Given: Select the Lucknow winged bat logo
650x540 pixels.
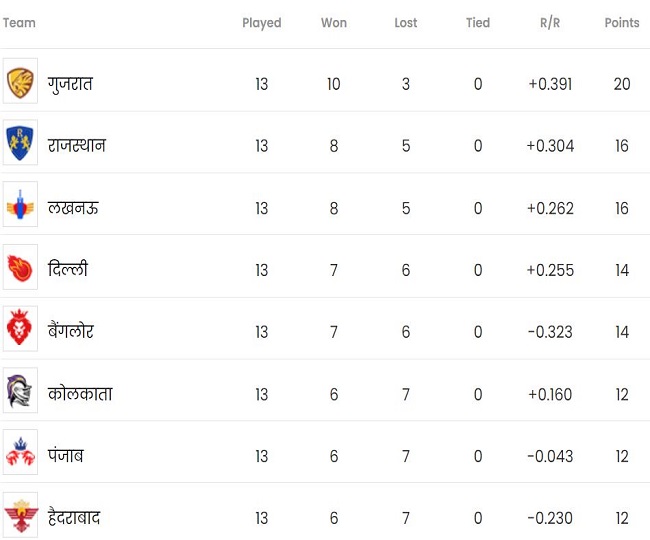Looking at the screenshot, I should [20, 205].
